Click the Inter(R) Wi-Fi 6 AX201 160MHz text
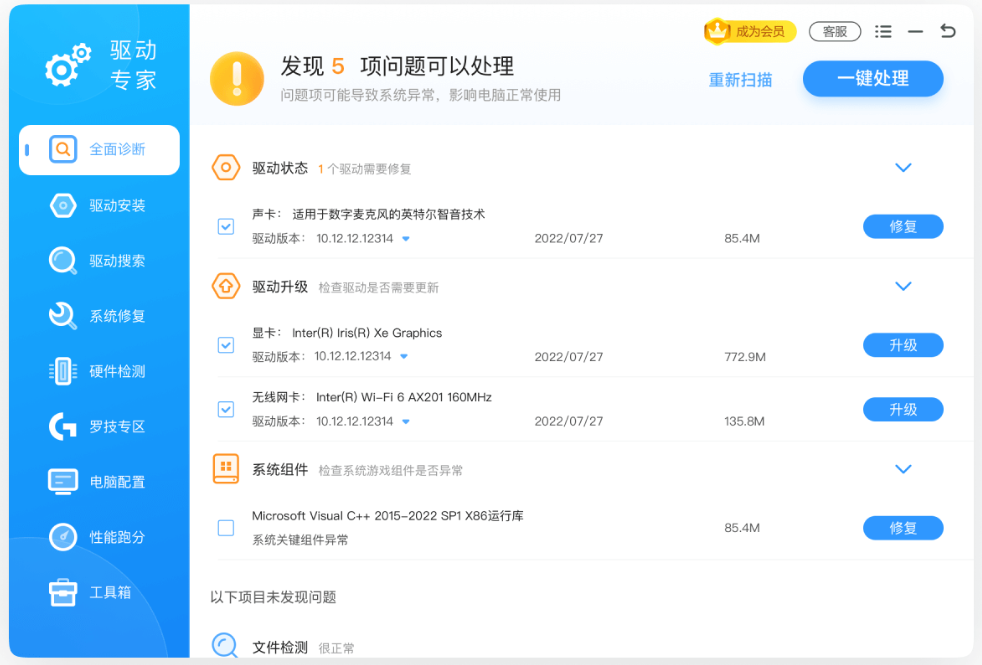 click(404, 397)
